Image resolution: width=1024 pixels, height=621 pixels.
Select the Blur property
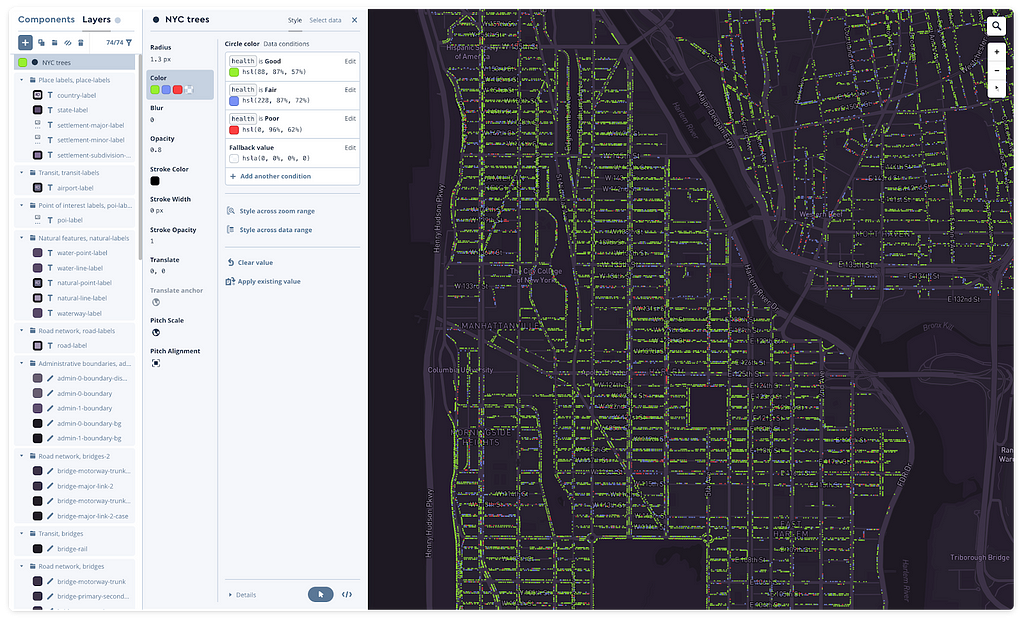(x=180, y=114)
